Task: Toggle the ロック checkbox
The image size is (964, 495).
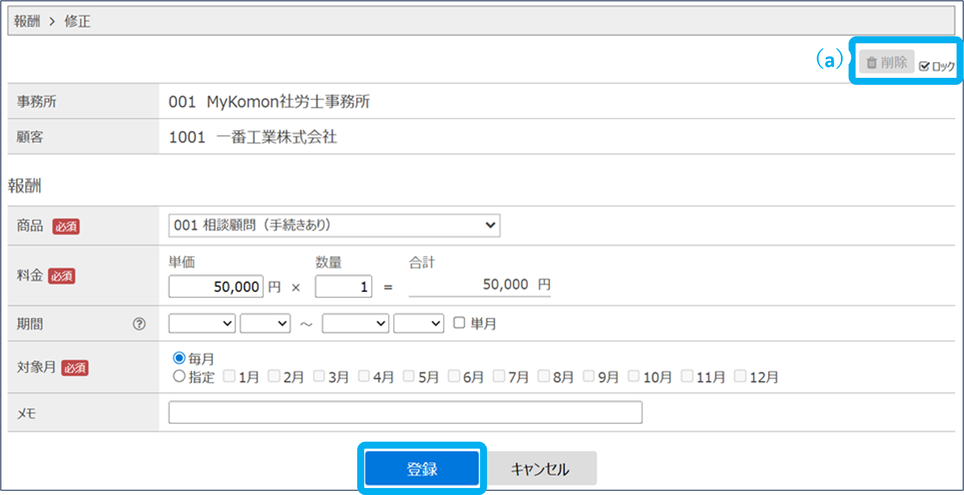Action: pos(925,66)
